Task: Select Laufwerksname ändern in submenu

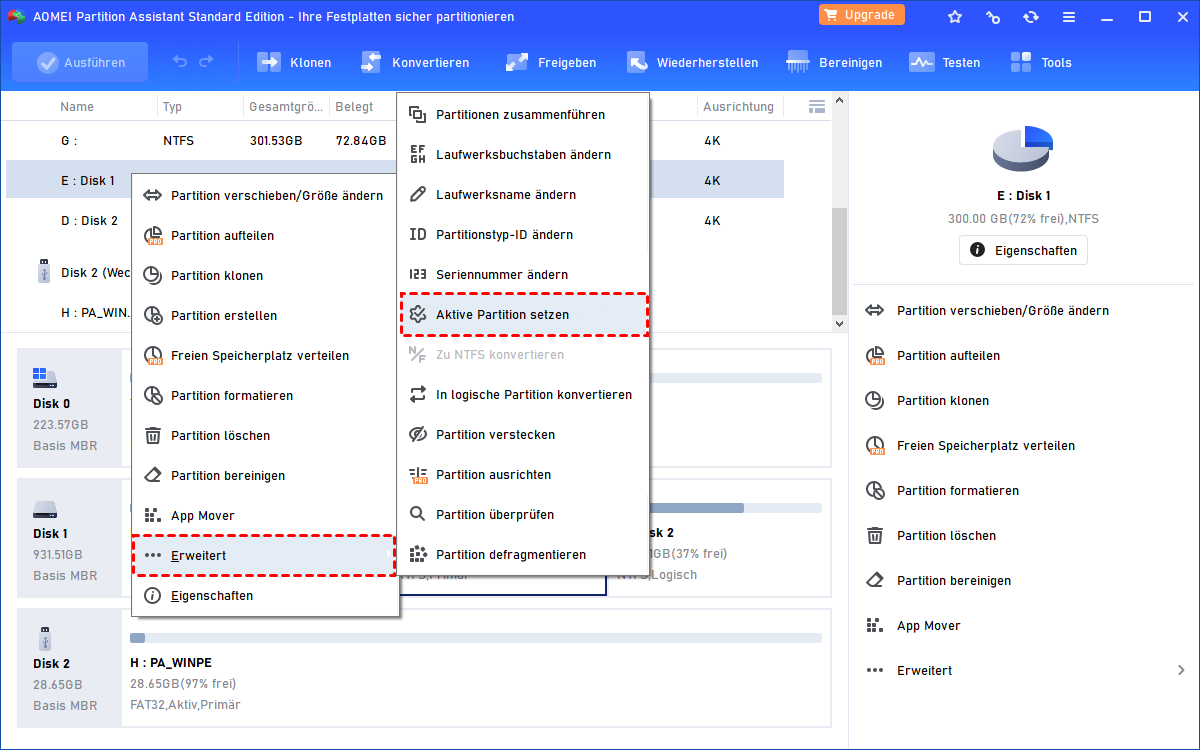Action: pos(524,195)
